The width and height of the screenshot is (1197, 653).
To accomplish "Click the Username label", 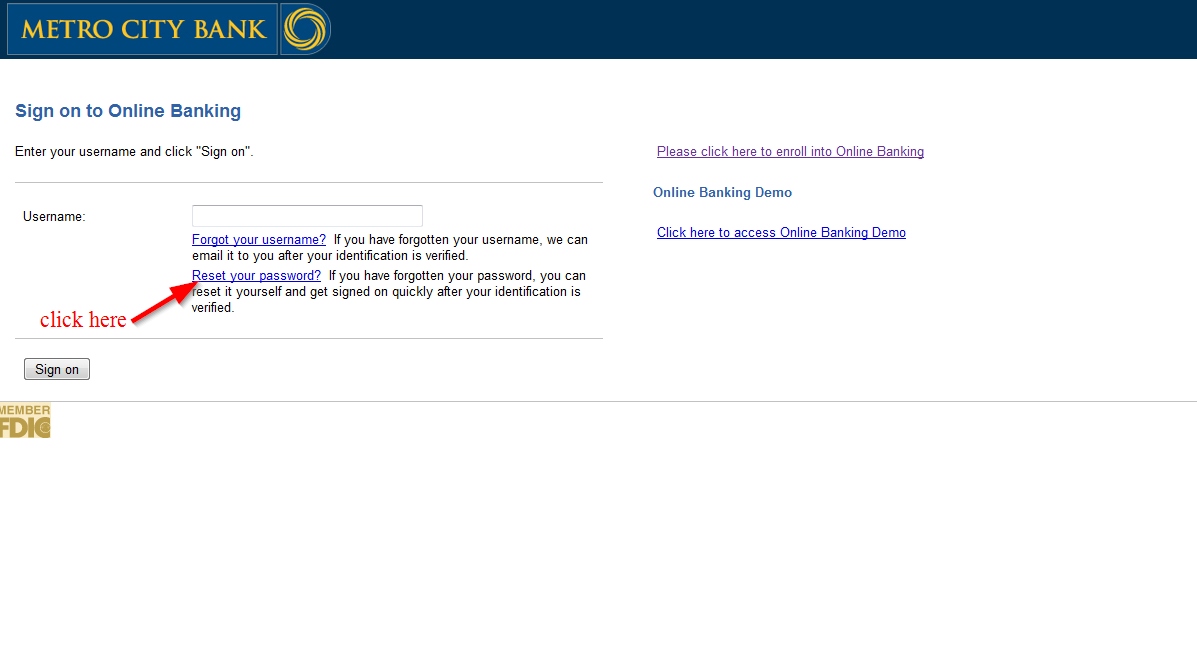I will 54,217.
